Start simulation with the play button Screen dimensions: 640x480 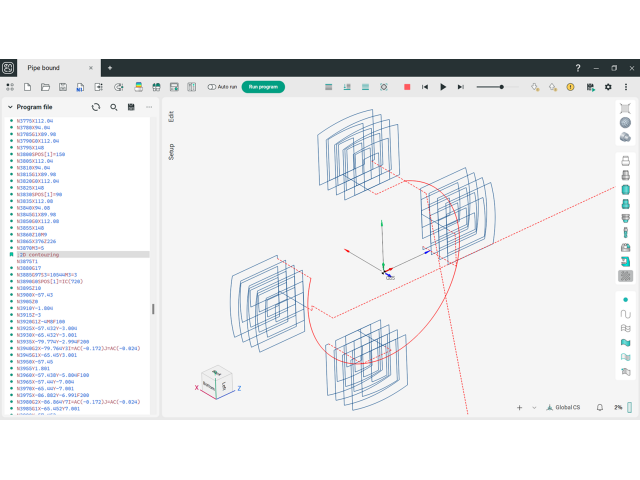click(443, 87)
